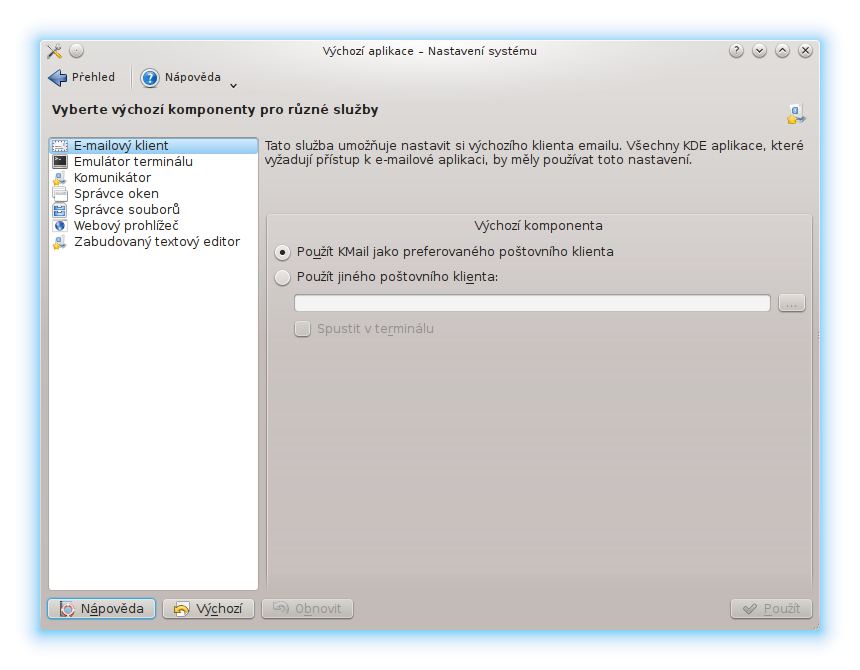Select the Webový prohlížeč globe icon
Screen dimensions: 860x670
click(x=60, y=225)
